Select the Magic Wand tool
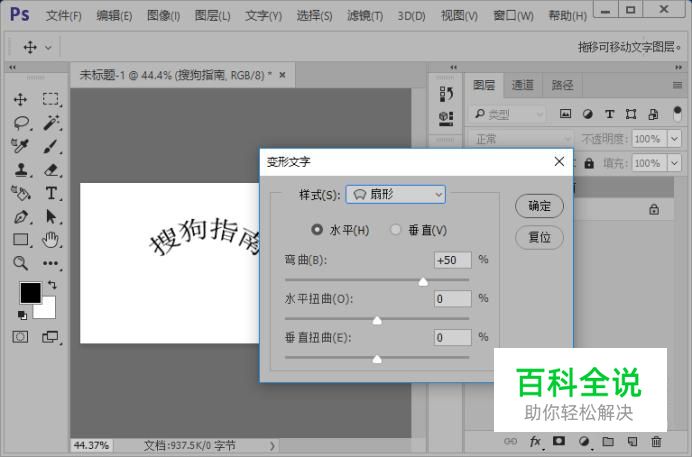 tap(51, 123)
